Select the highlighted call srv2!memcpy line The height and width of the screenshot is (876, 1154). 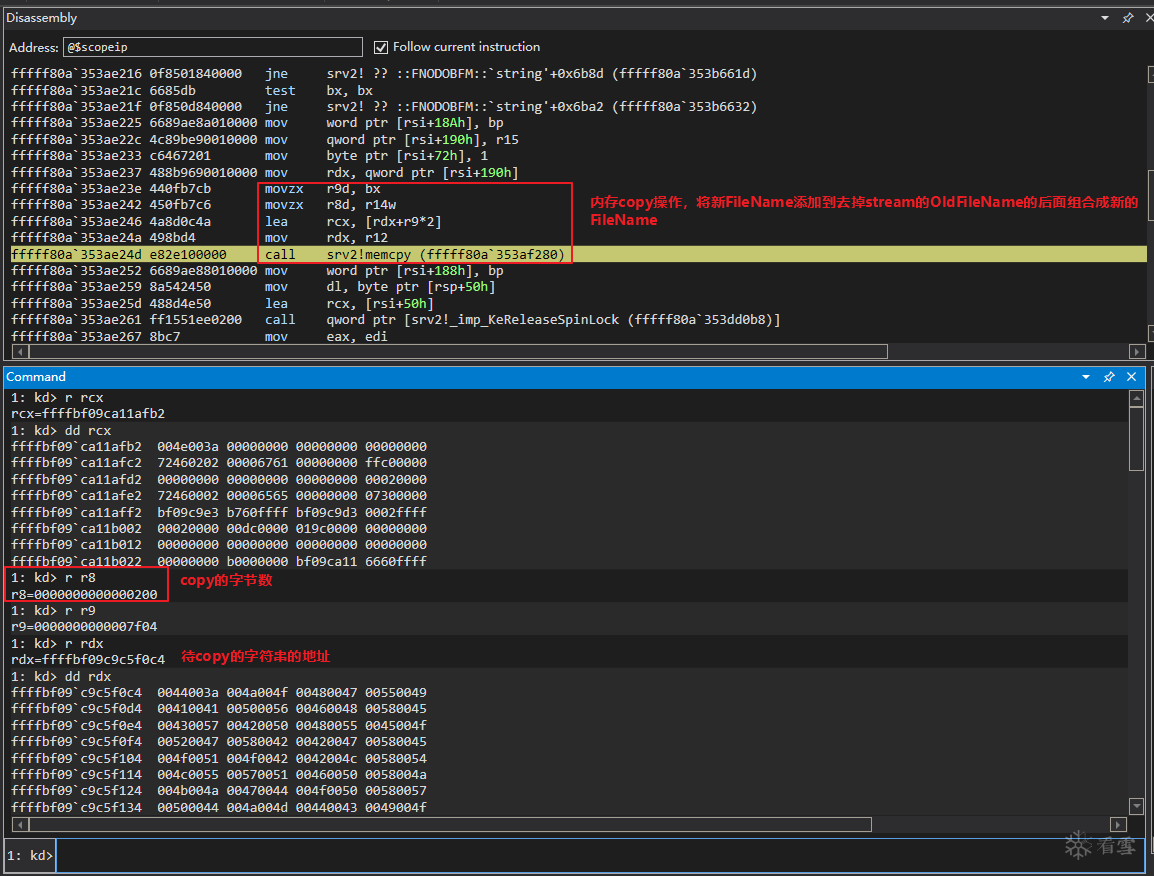[578, 254]
